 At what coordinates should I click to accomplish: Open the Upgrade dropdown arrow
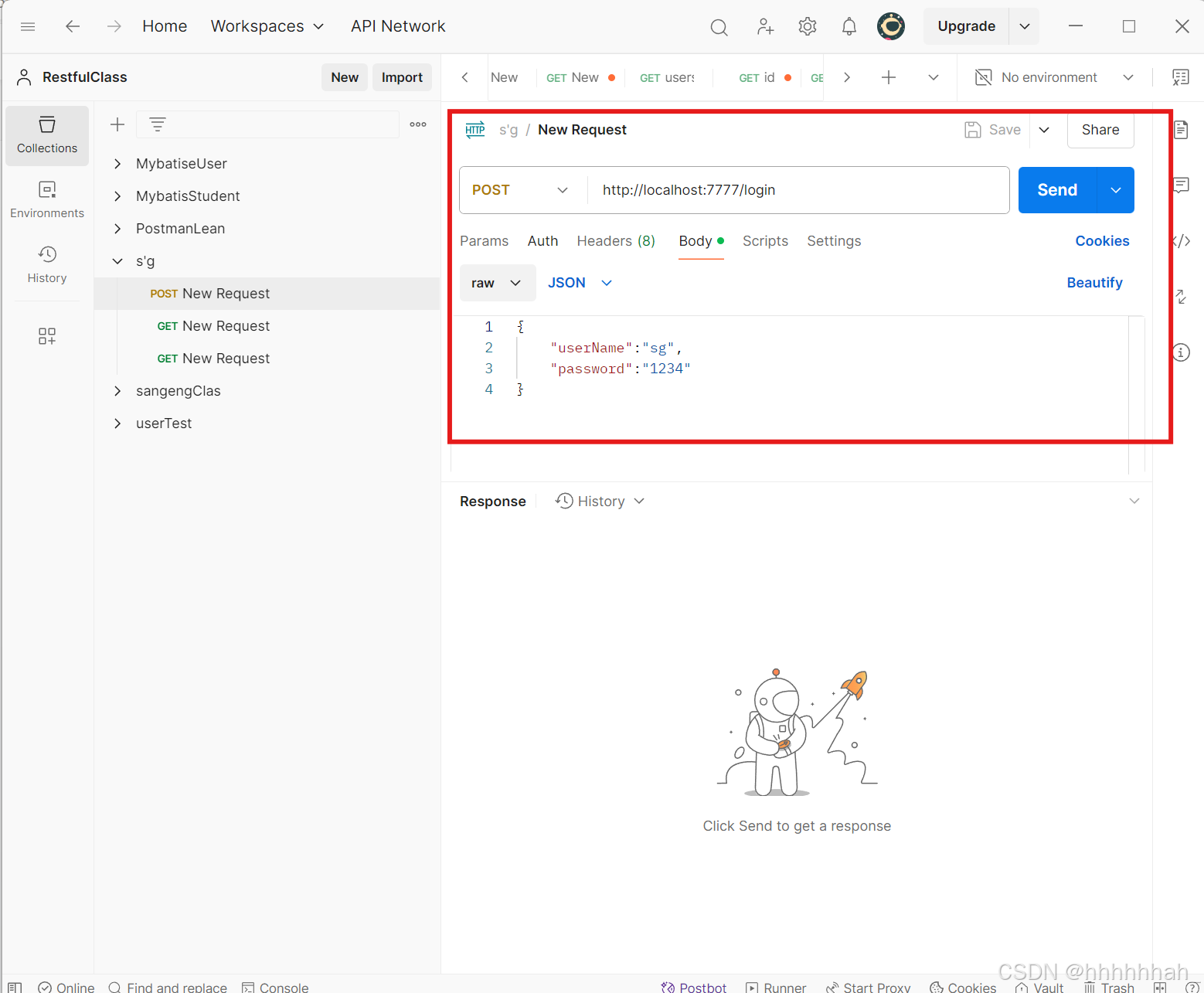(x=1025, y=26)
